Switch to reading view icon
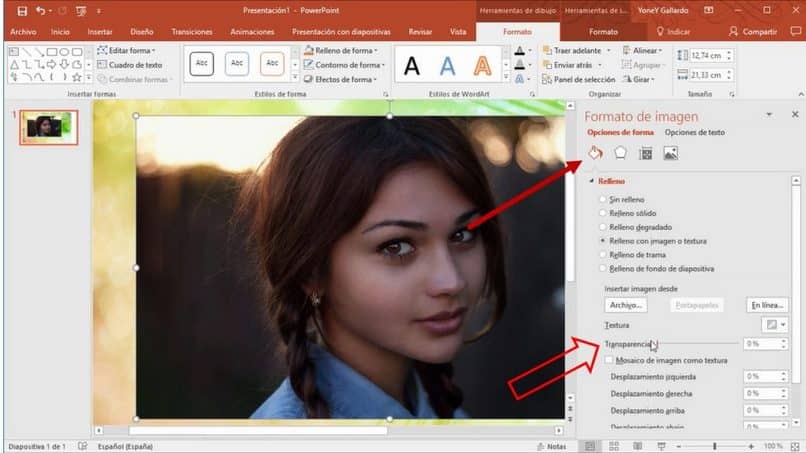Viewport: 806px width, 453px height. pos(637,446)
